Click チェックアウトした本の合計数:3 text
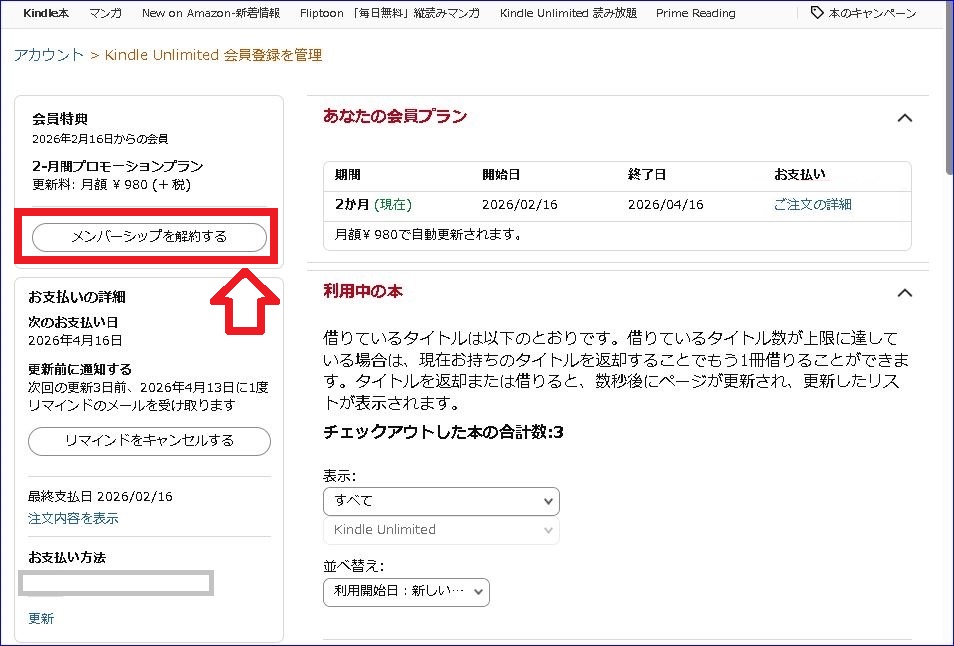 (x=443, y=432)
